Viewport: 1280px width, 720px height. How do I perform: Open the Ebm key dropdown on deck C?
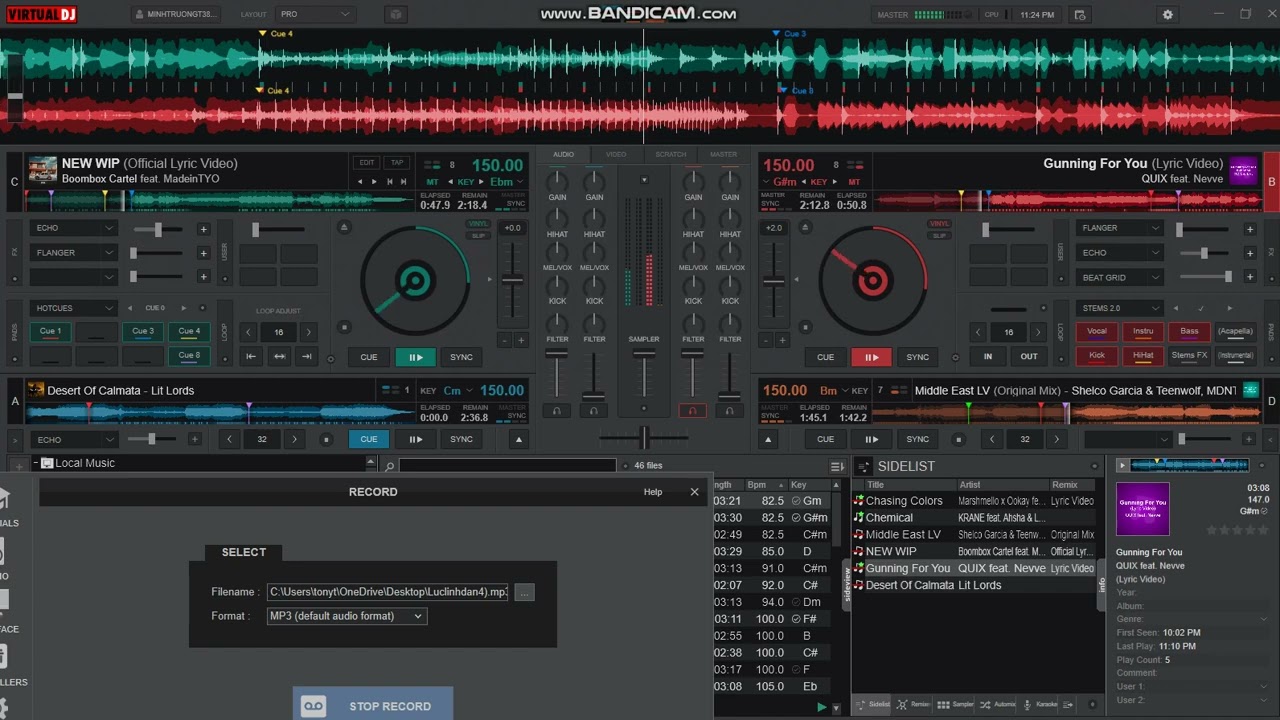point(506,182)
